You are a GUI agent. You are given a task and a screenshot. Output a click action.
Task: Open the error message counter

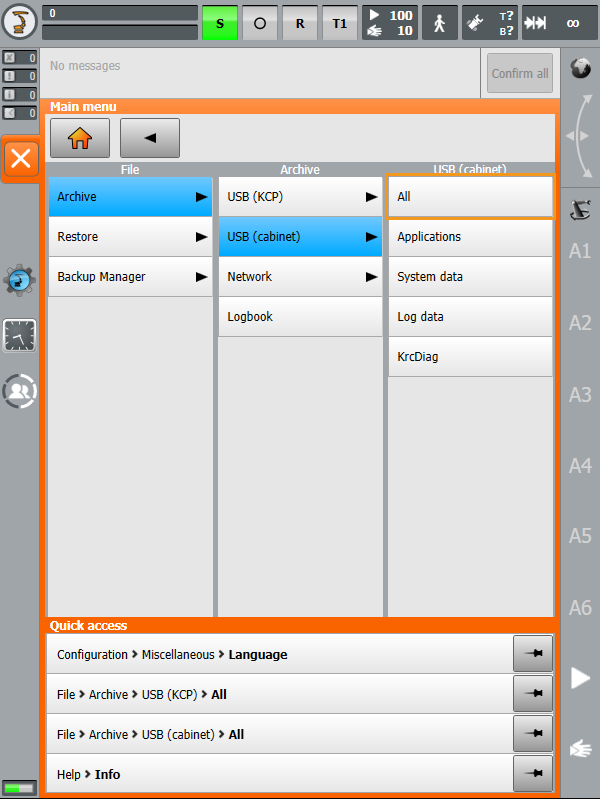pos(19,58)
